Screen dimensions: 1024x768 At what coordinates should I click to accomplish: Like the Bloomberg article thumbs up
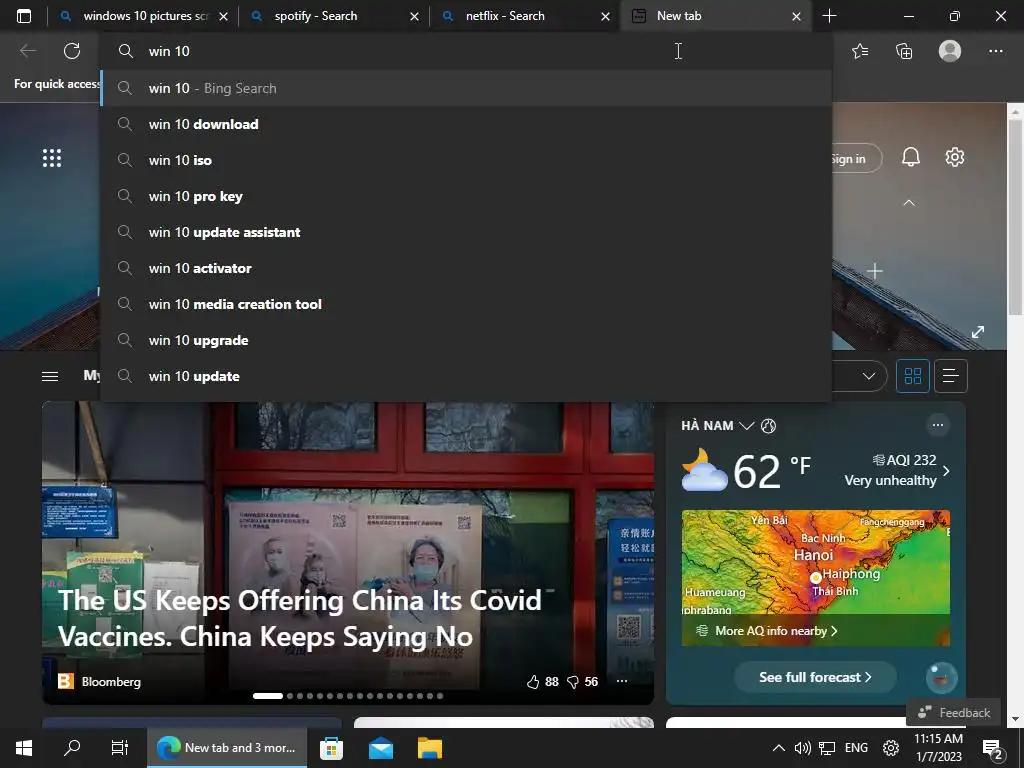(x=533, y=682)
